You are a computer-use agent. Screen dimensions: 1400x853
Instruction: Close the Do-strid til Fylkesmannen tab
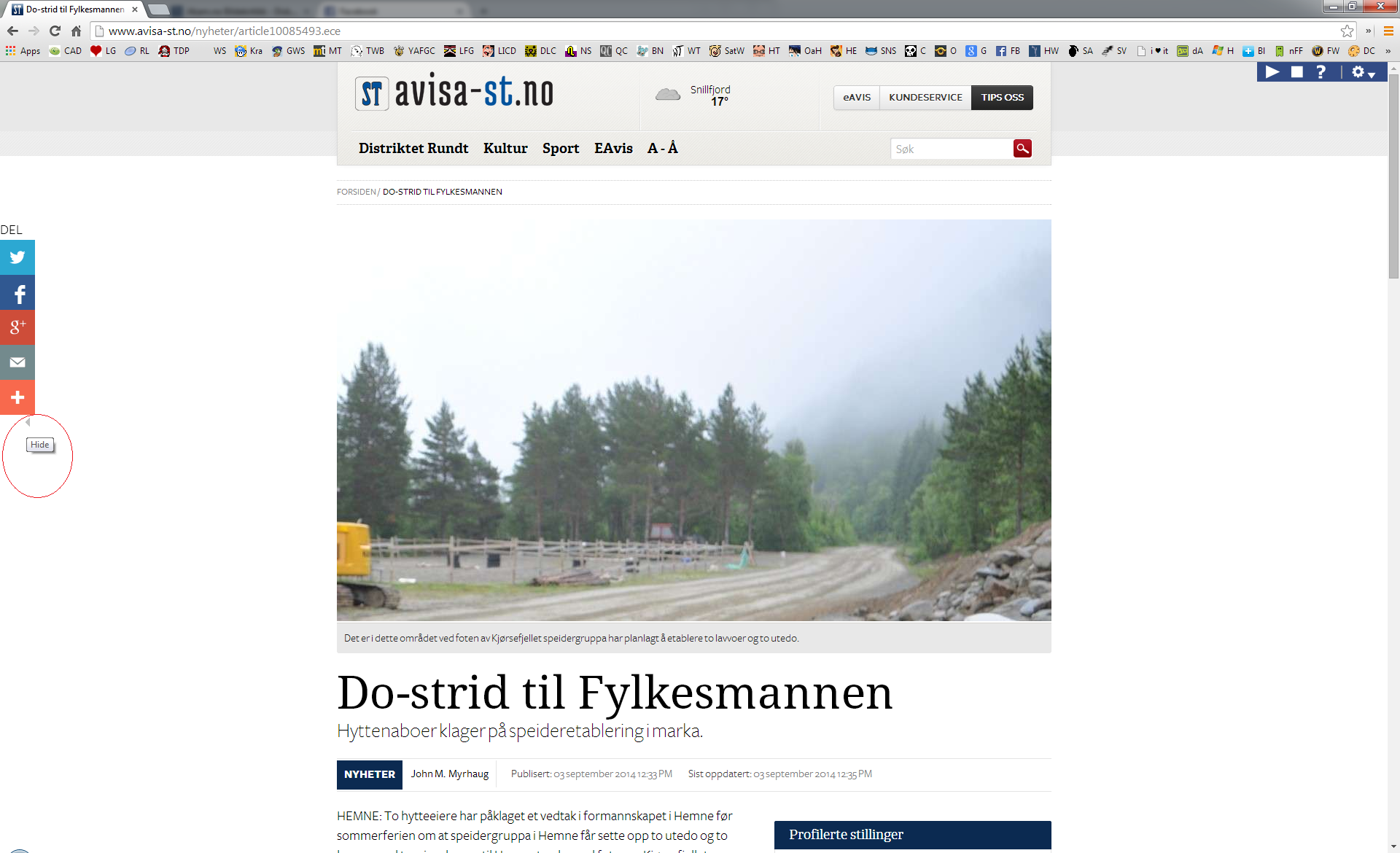[135, 9]
